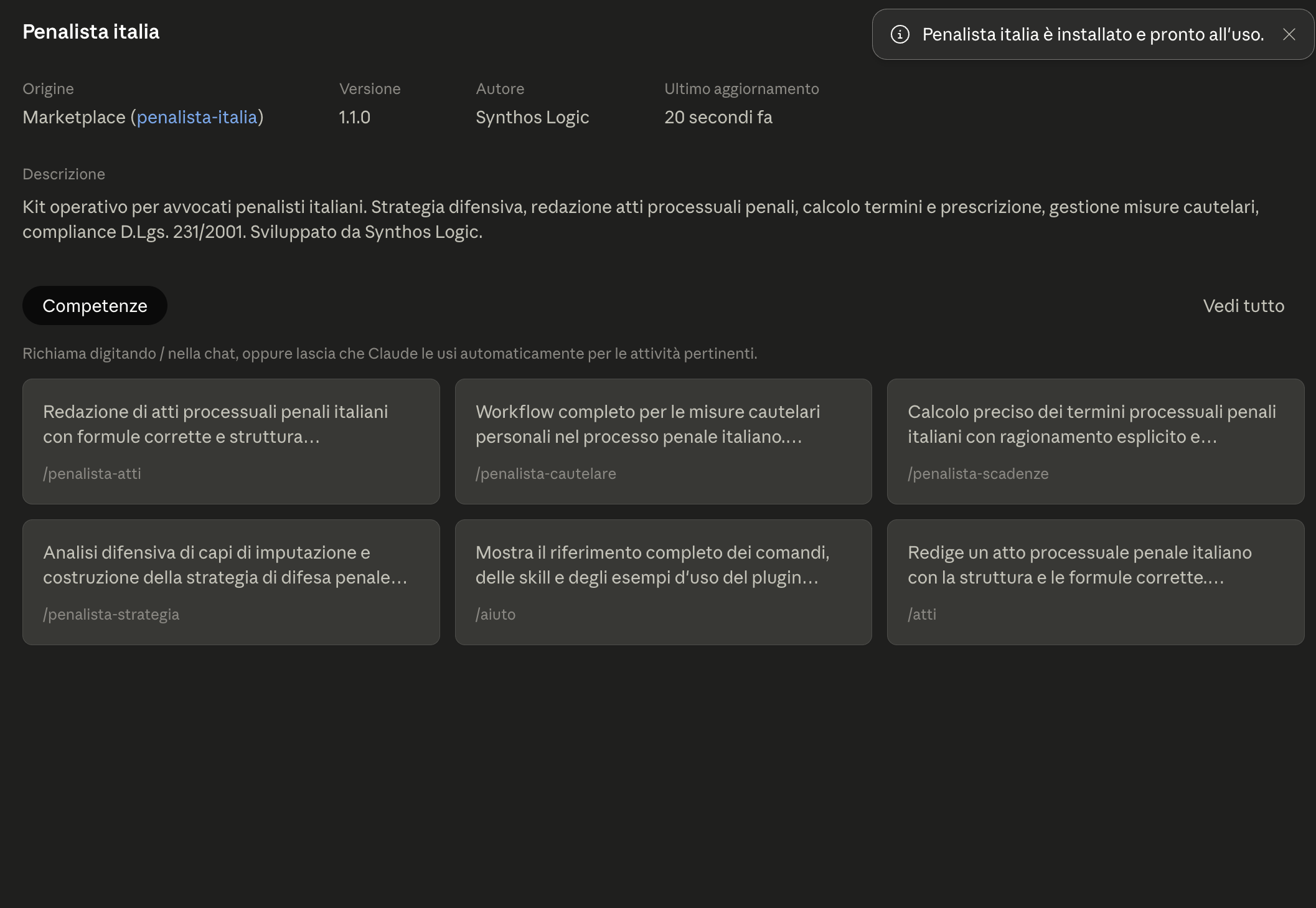Click the author name Synthos Logic
The image size is (1316, 908).
tap(532, 117)
